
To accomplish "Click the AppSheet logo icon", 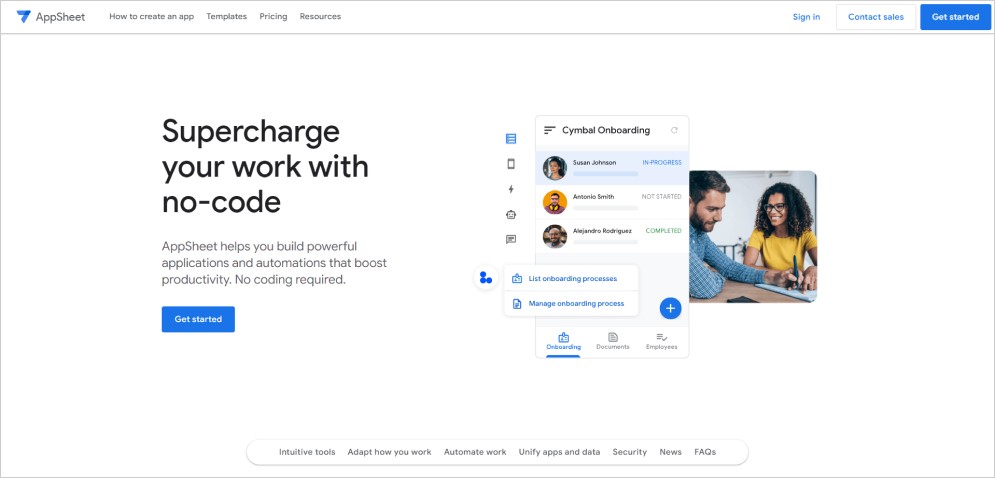I will (x=24, y=17).
